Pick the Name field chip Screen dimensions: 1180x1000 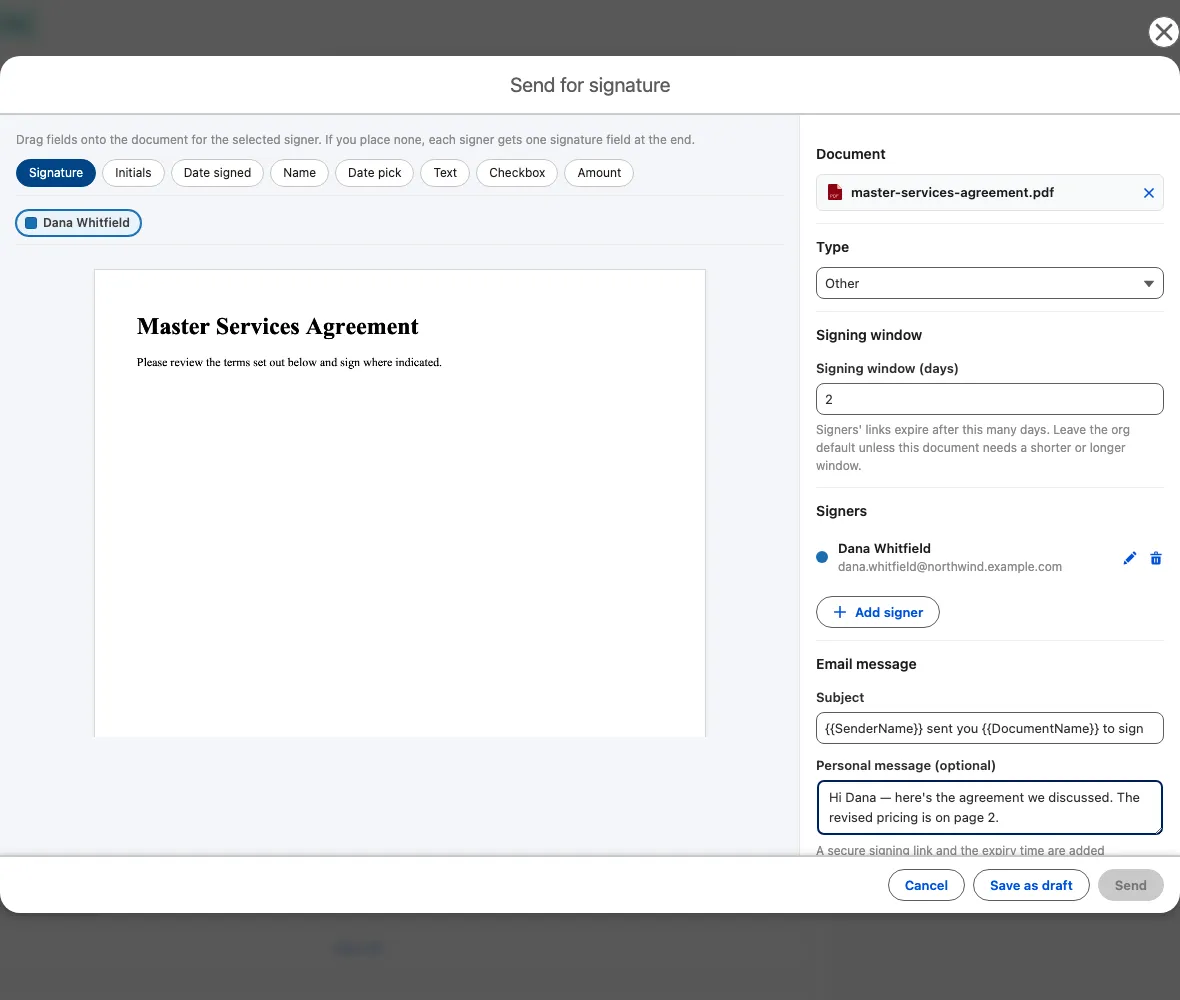tap(300, 172)
